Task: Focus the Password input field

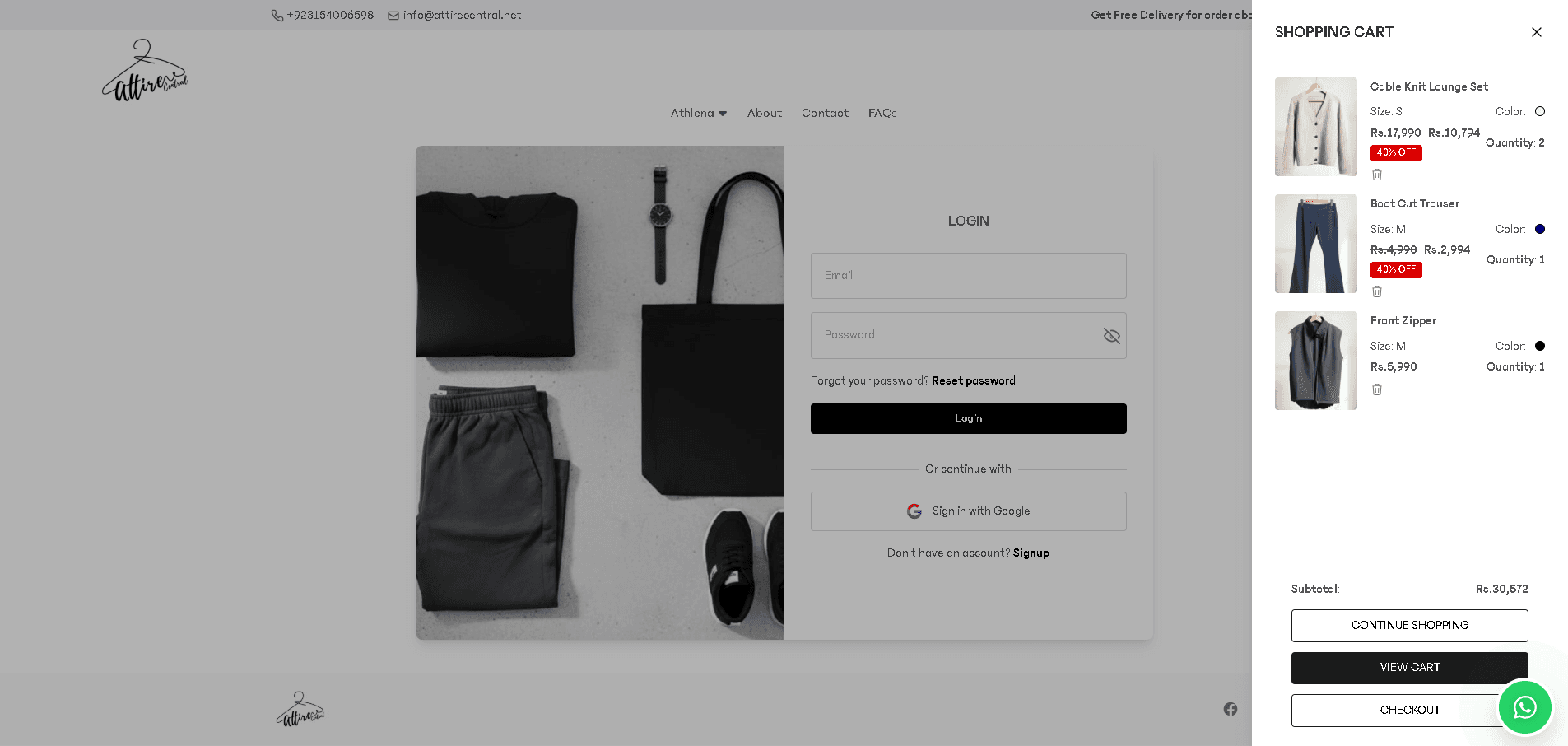Action: 968,335
